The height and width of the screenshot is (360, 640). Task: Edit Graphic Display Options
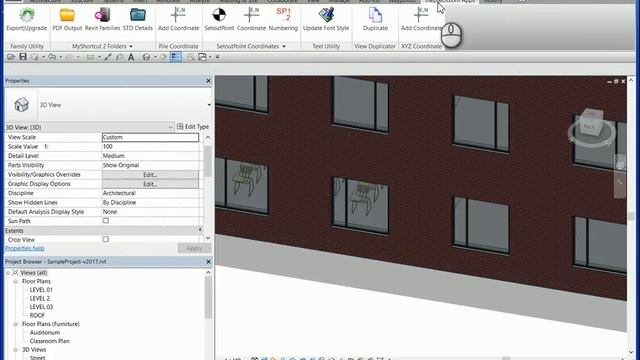(150, 184)
